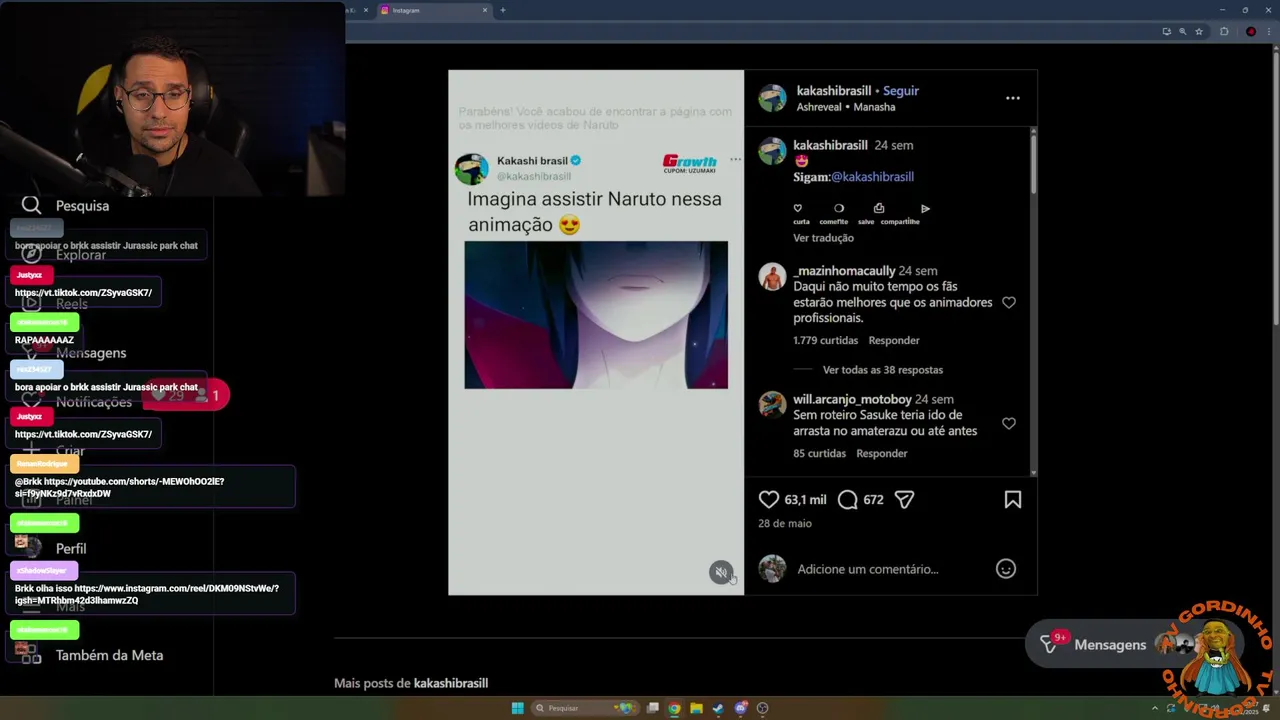Like the post with the heart icon
The width and height of the screenshot is (1280, 720).
[769, 499]
